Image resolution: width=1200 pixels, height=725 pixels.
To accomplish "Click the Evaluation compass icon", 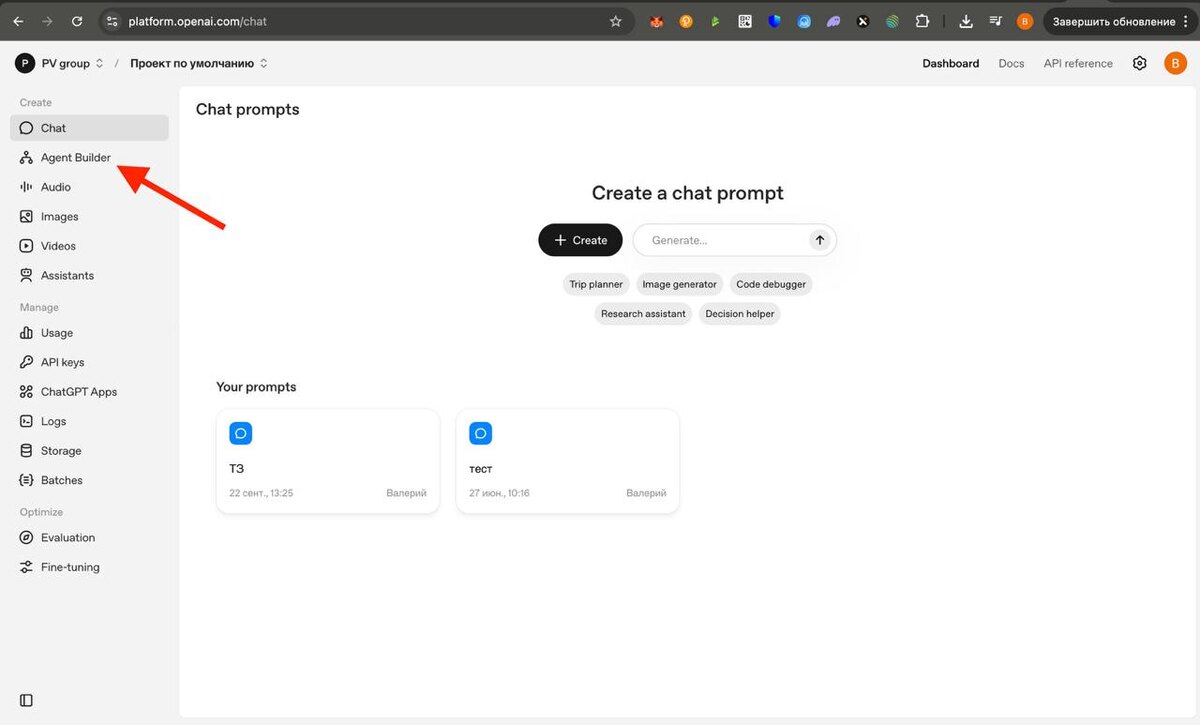I will (27, 538).
